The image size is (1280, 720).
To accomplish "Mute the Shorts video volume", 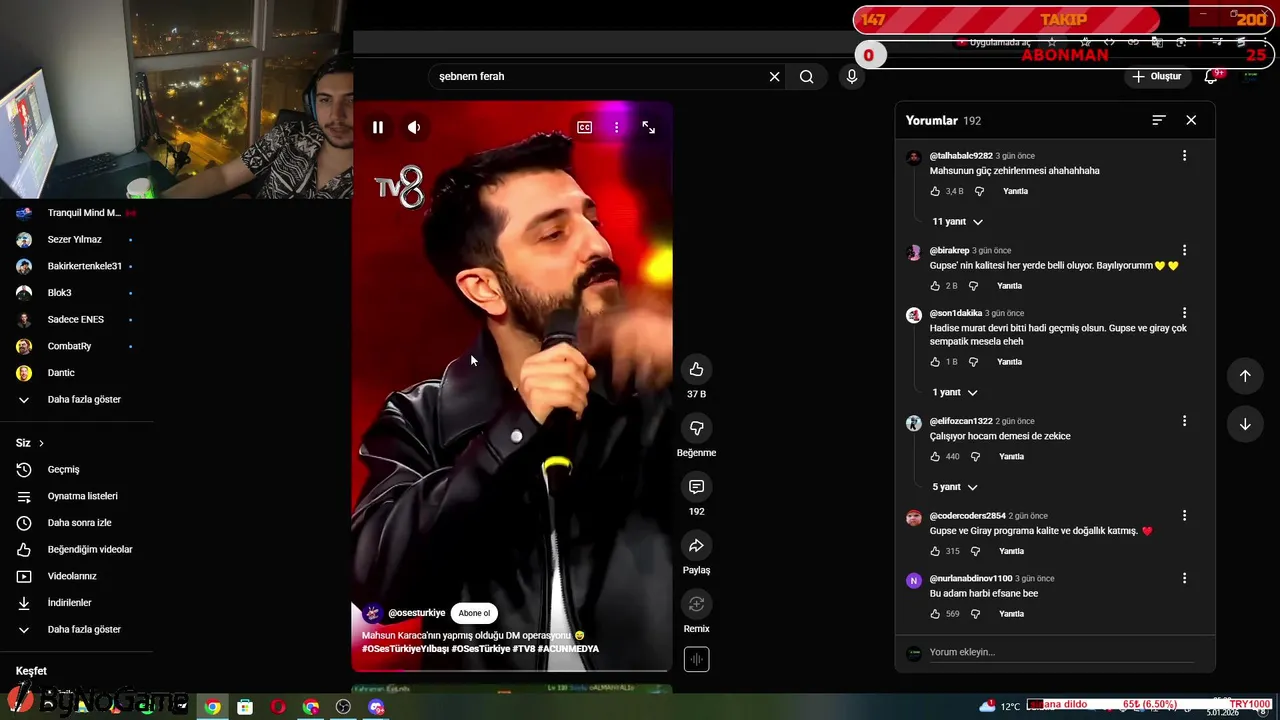I will tap(414, 127).
